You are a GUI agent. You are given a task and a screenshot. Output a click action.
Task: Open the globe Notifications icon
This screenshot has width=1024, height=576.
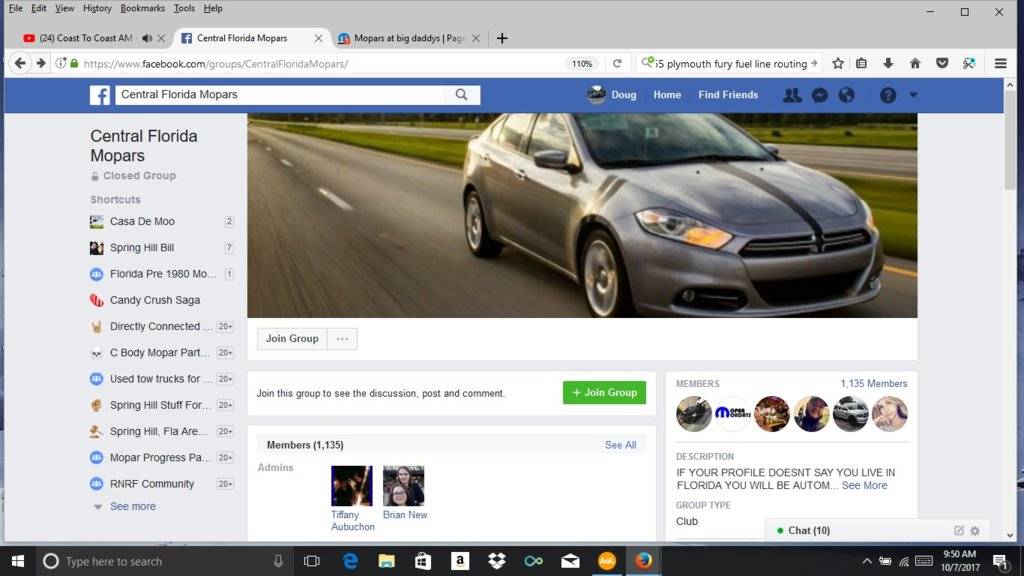[846, 95]
